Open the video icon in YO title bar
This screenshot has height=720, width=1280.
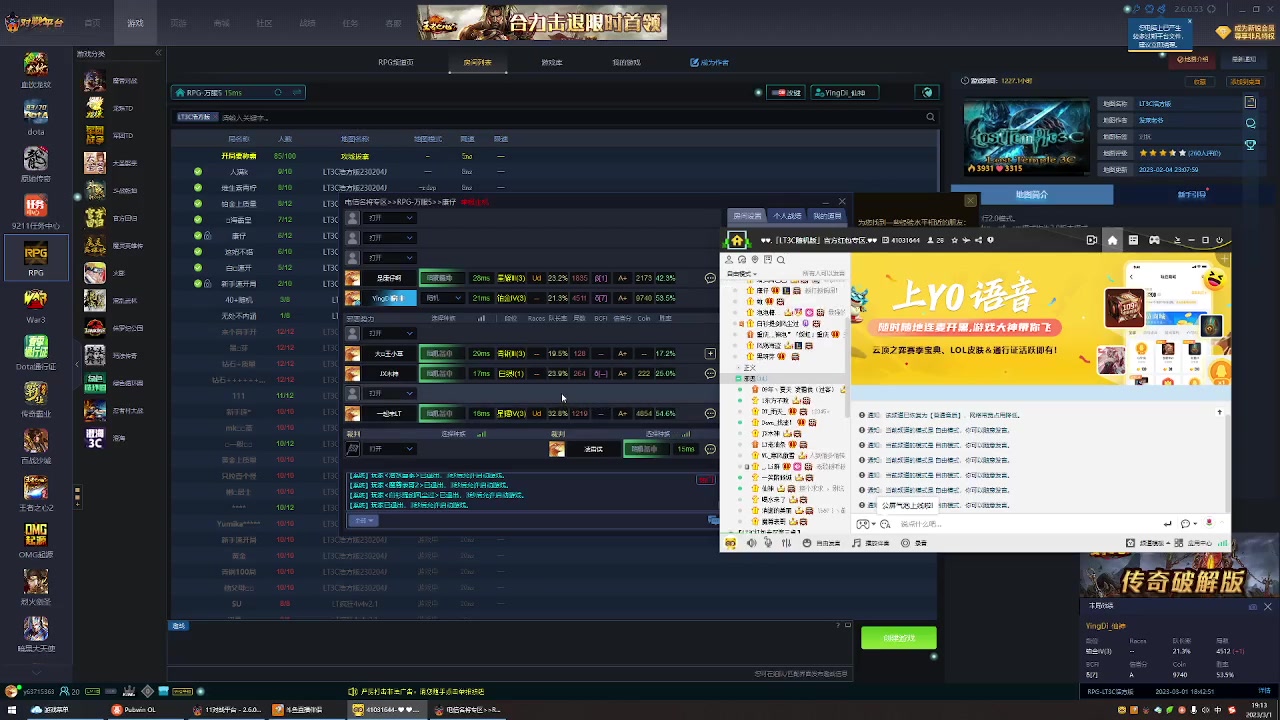point(1091,240)
